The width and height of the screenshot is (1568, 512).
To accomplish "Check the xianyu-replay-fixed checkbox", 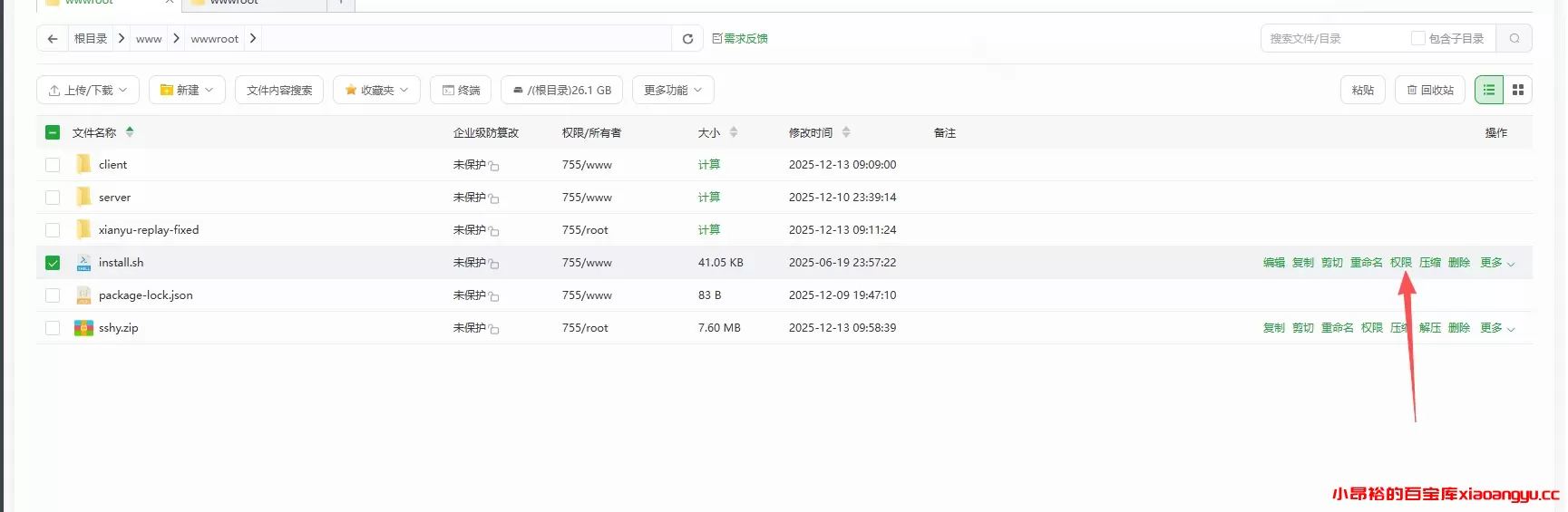I will [x=53, y=230].
